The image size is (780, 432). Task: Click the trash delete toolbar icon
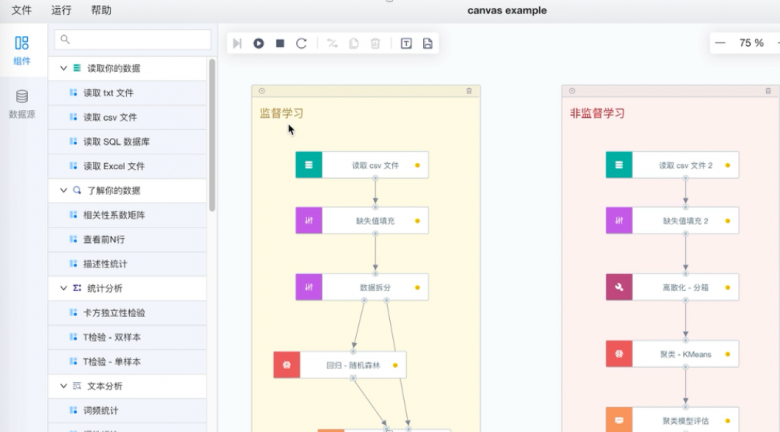tap(375, 44)
